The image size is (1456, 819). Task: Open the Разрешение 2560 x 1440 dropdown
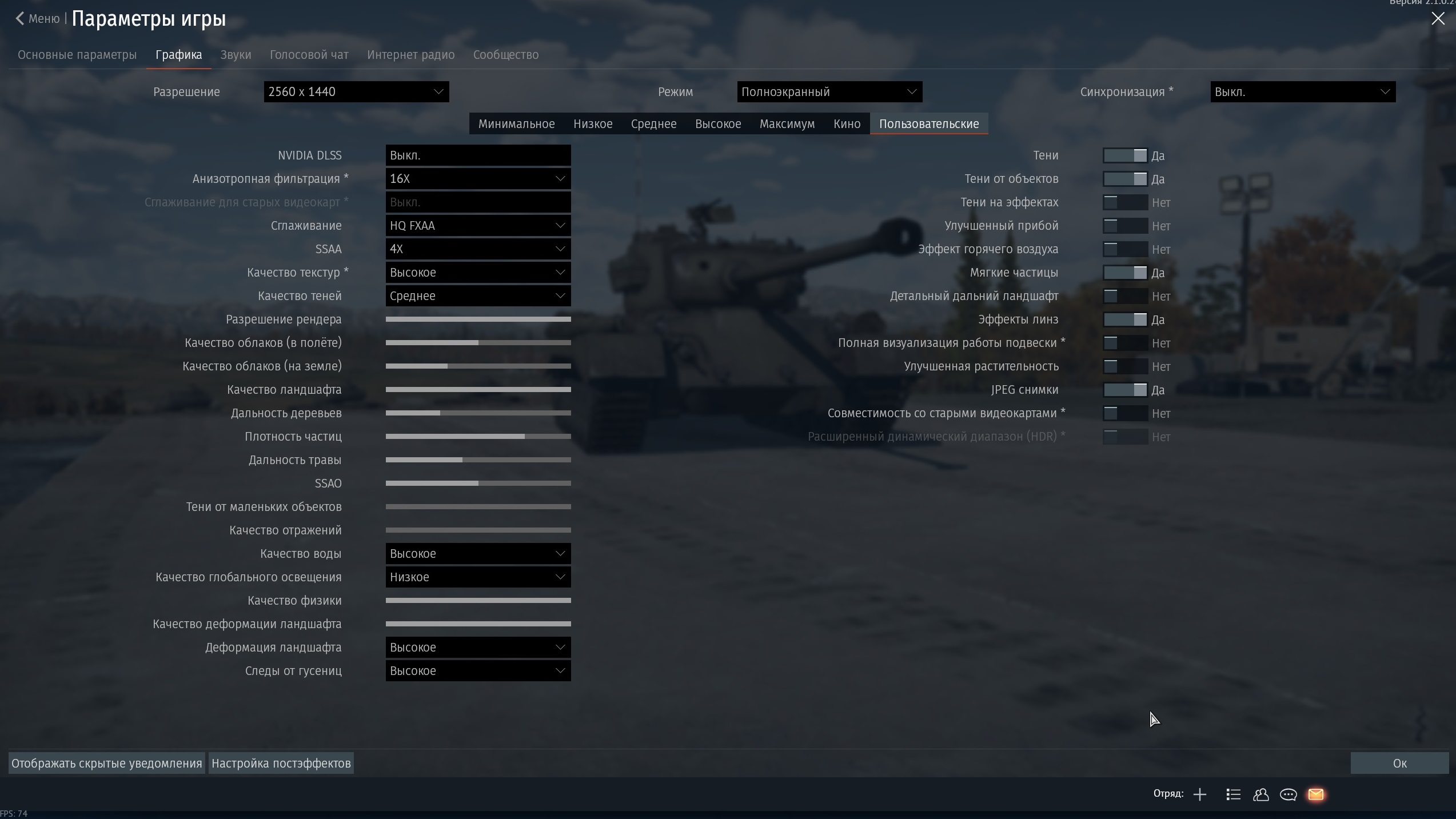(x=356, y=92)
